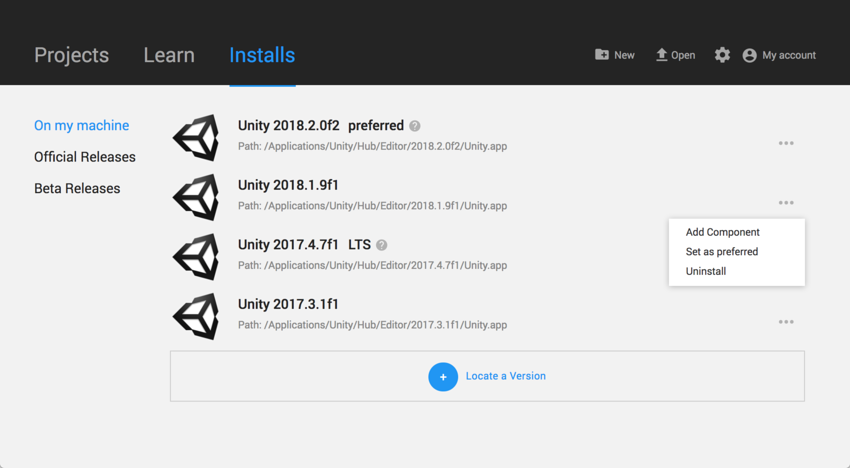
Task: Click the Open project upload icon
Action: pos(661,55)
